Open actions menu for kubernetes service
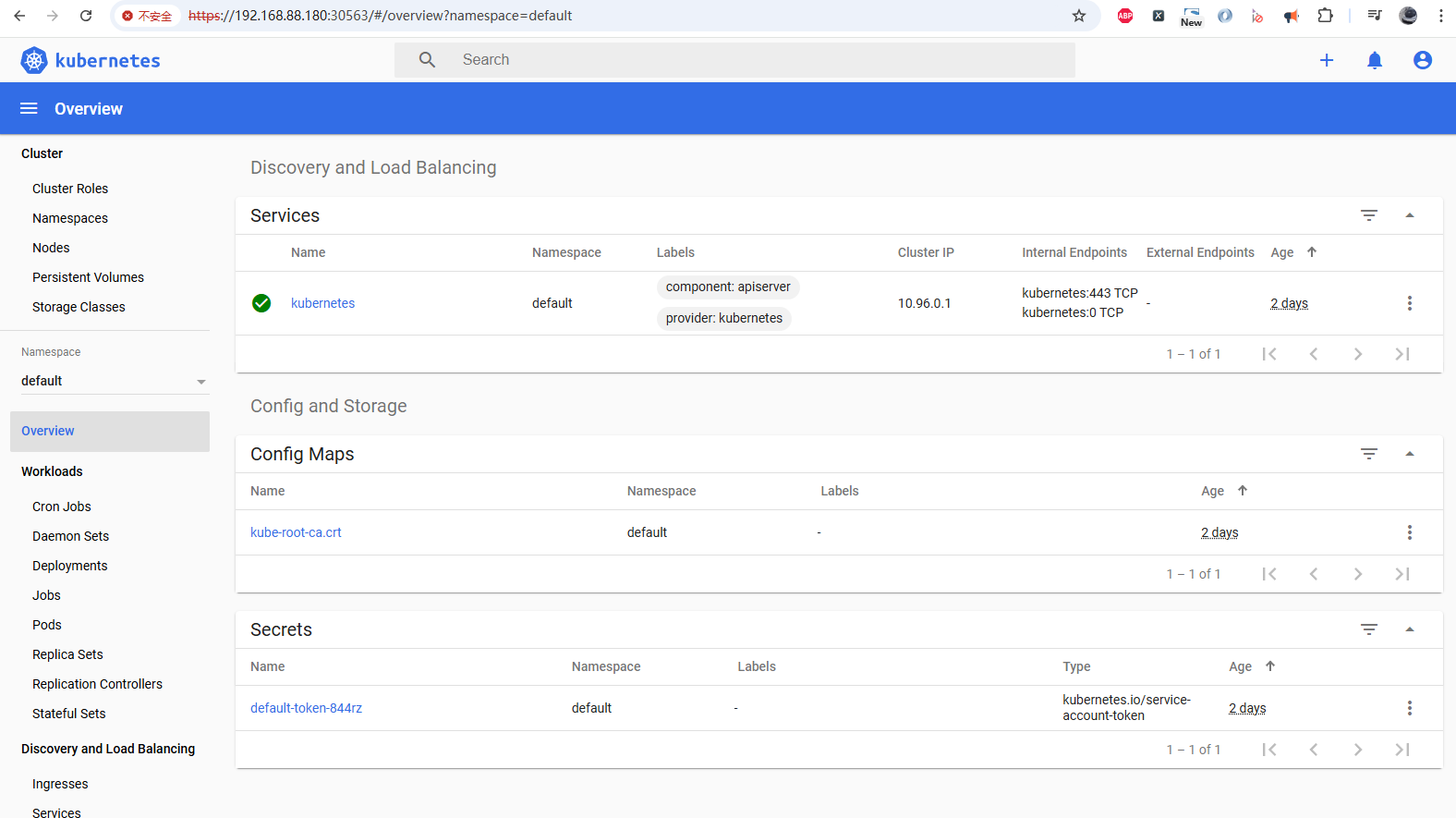The height and width of the screenshot is (818, 1456). pyautogui.click(x=1410, y=303)
